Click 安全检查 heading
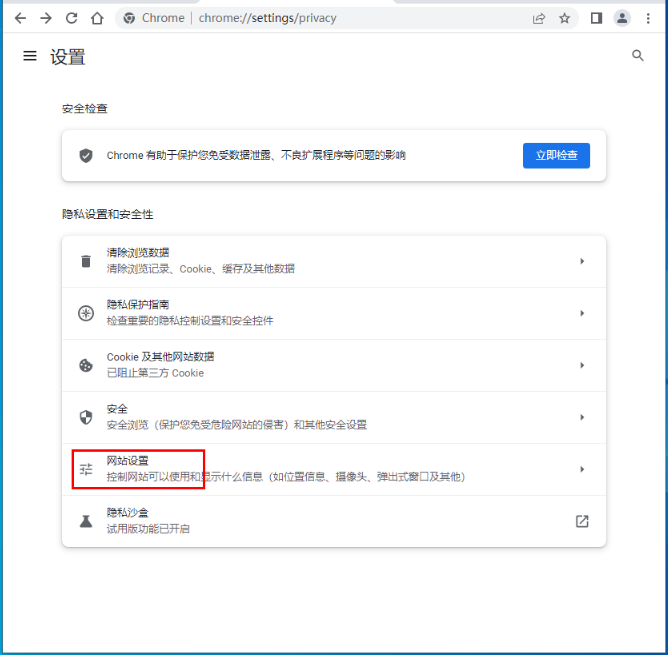 [84, 109]
